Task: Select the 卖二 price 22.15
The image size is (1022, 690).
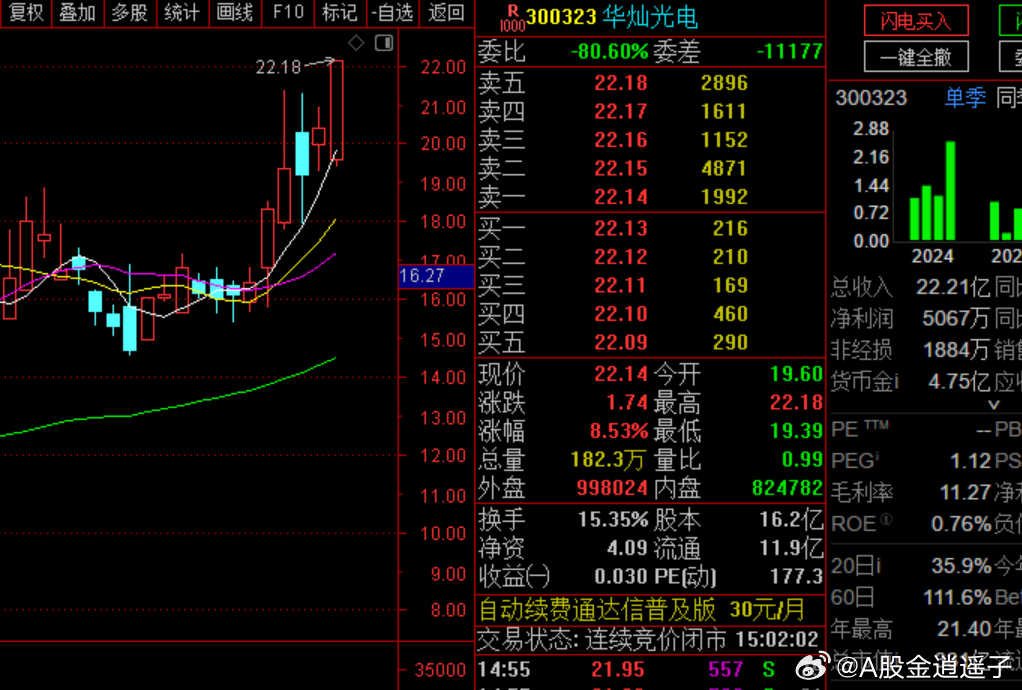Action: pos(620,169)
